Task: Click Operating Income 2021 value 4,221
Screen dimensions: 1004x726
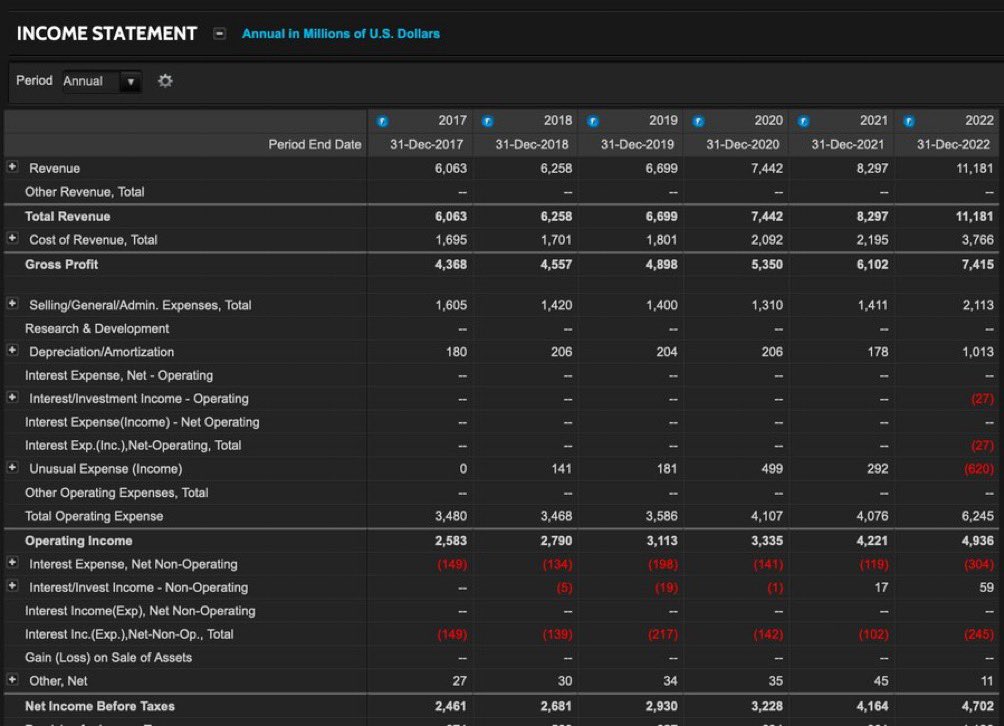Action: 872,541
